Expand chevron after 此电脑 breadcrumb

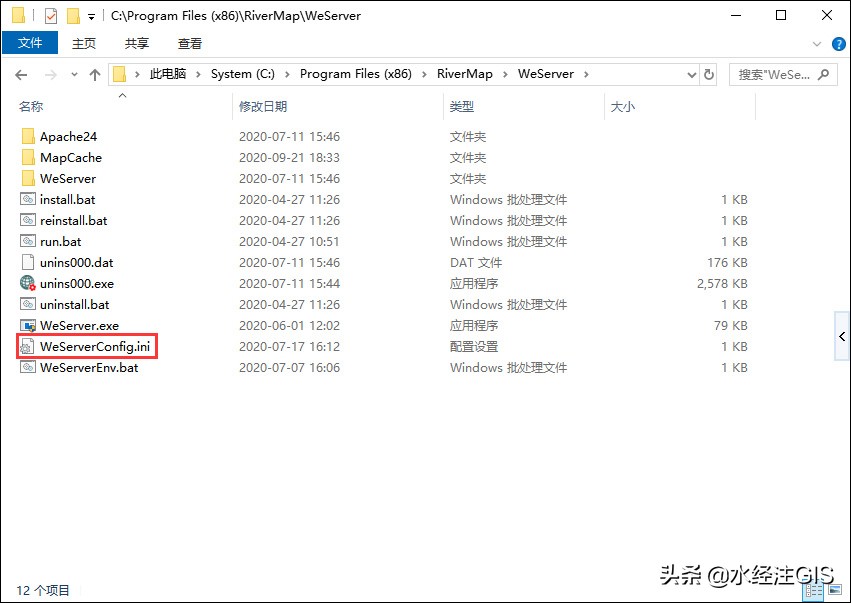(199, 74)
